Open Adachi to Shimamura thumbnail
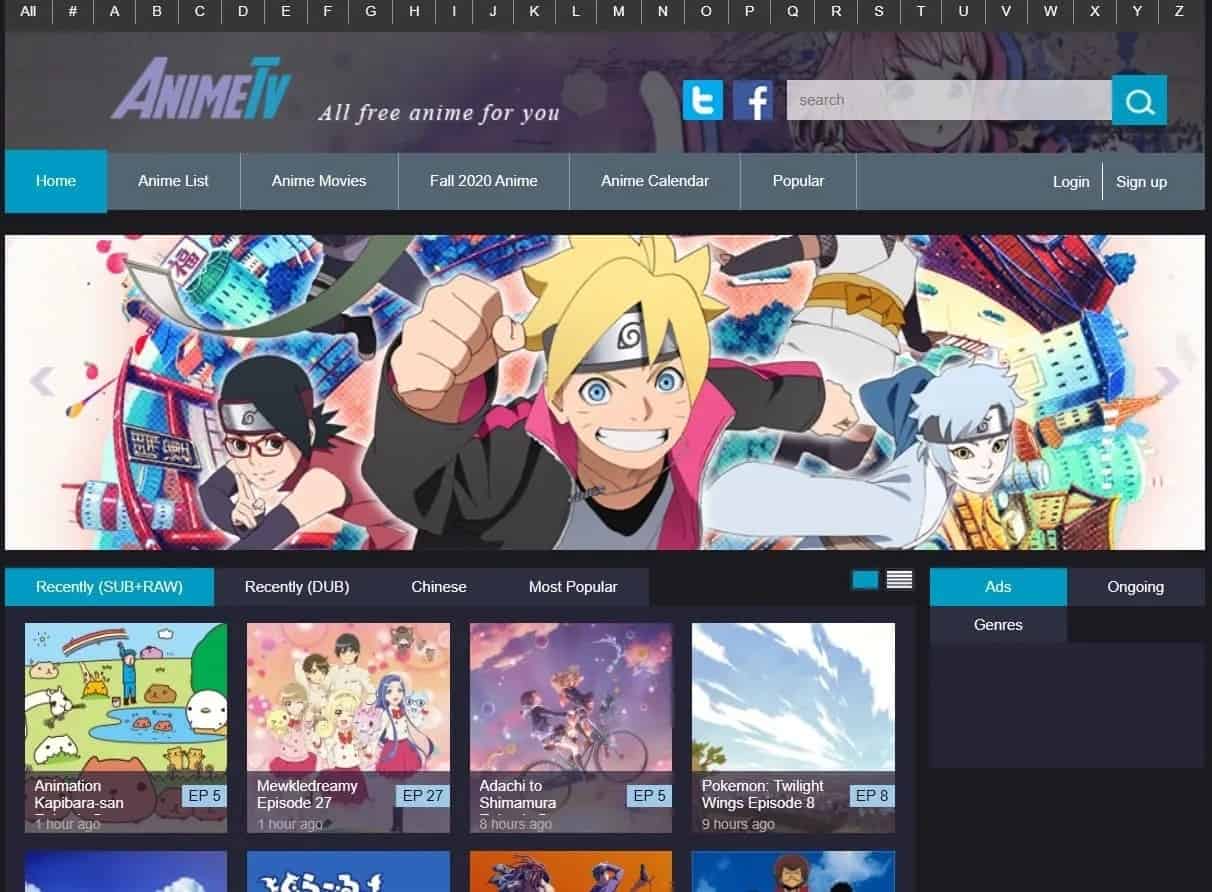Viewport: 1212px width, 892px height. click(571, 728)
